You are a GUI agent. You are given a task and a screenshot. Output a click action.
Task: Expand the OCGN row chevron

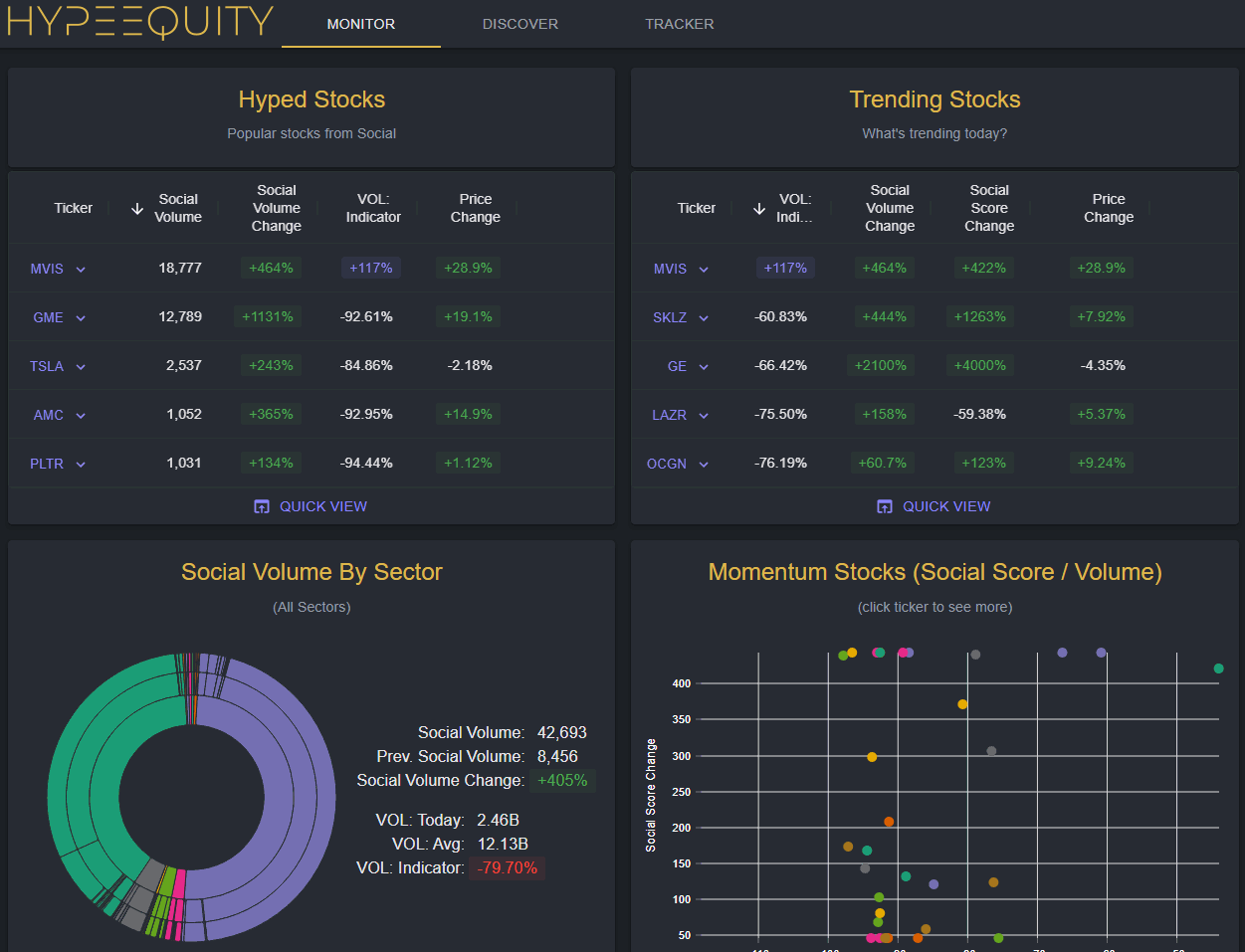pos(704,465)
